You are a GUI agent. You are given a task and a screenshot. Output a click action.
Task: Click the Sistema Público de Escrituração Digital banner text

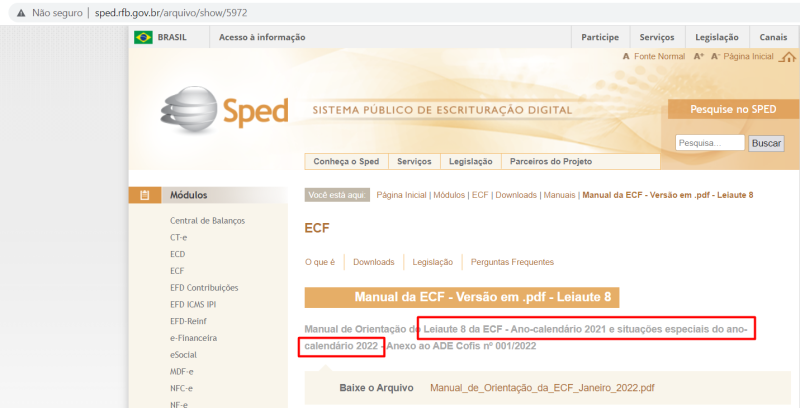(x=442, y=111)
